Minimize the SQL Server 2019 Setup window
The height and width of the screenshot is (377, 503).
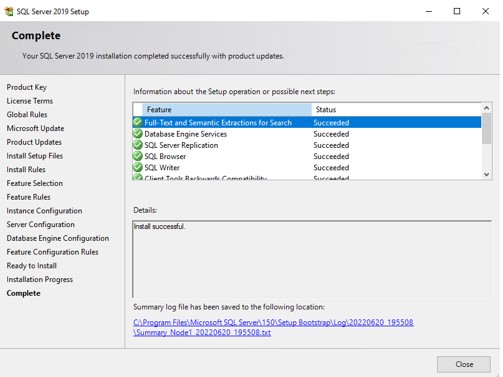[x=429, y=11]
